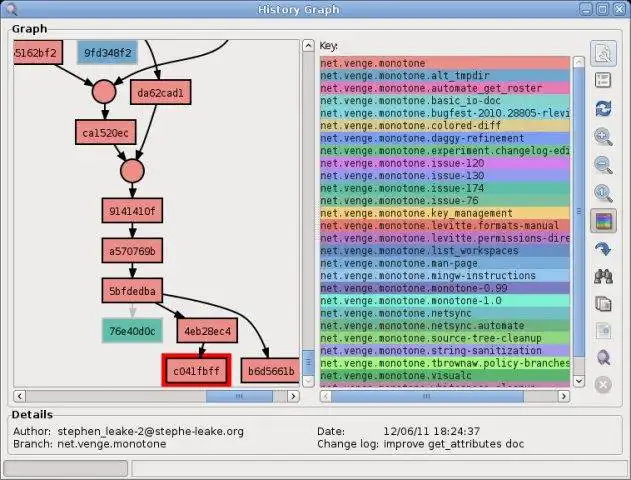Image resolution: width=631 pixels, height=480 pixels.
Task: Select key row issue-76
Action: point(445,200)
